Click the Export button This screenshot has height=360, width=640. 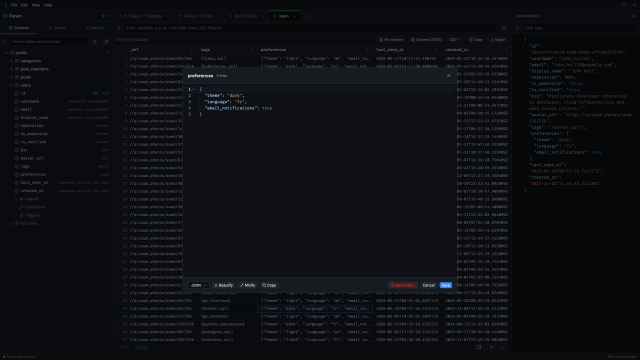coord(498,40)
